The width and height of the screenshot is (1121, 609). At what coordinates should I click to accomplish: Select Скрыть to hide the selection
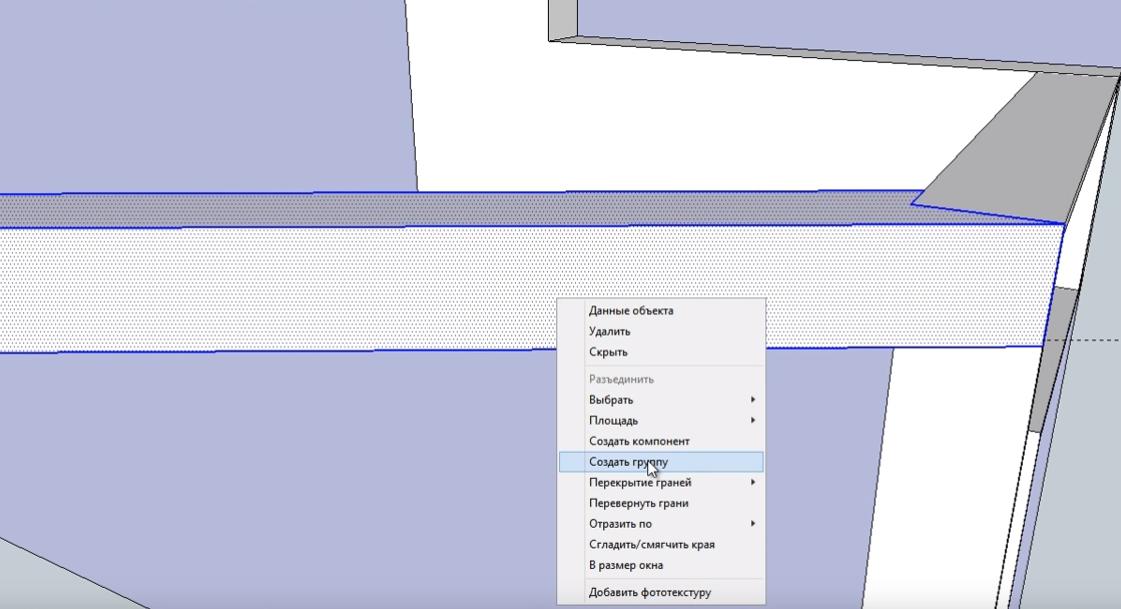[608, 353]
